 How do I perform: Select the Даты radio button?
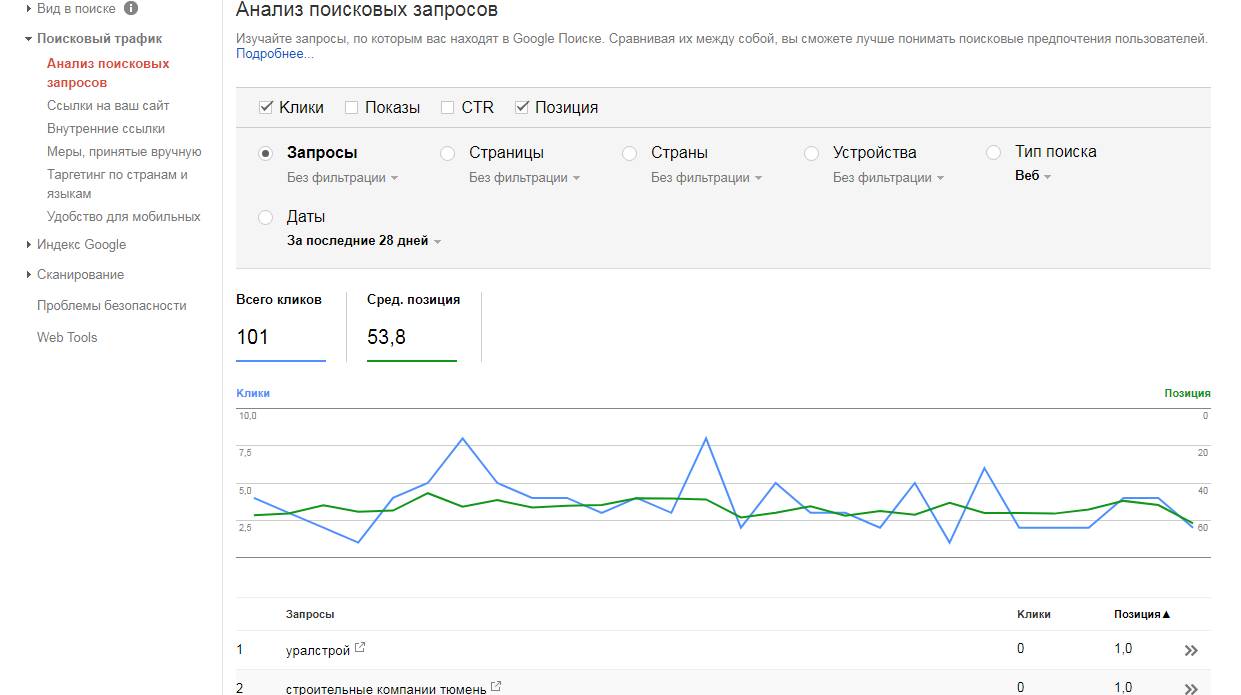pyautogui.click(x=266, y=217)
